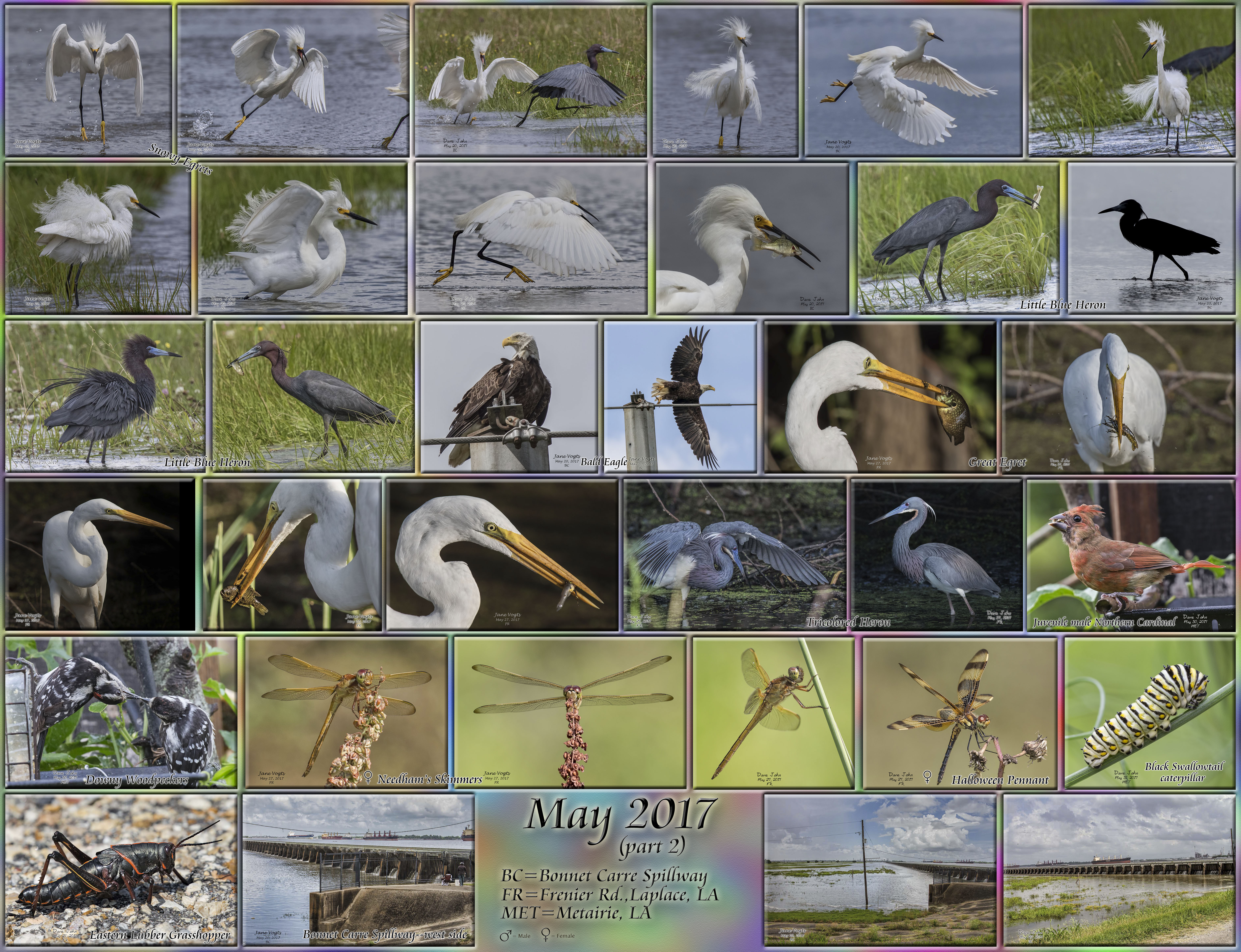Click the 'Great Egret' caption
The image size is (1241, 952).
point(997,462)
